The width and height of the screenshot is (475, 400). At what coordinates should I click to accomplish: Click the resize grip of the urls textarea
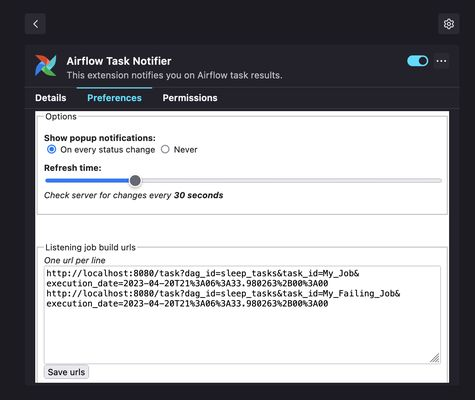[x=435, y=358]
